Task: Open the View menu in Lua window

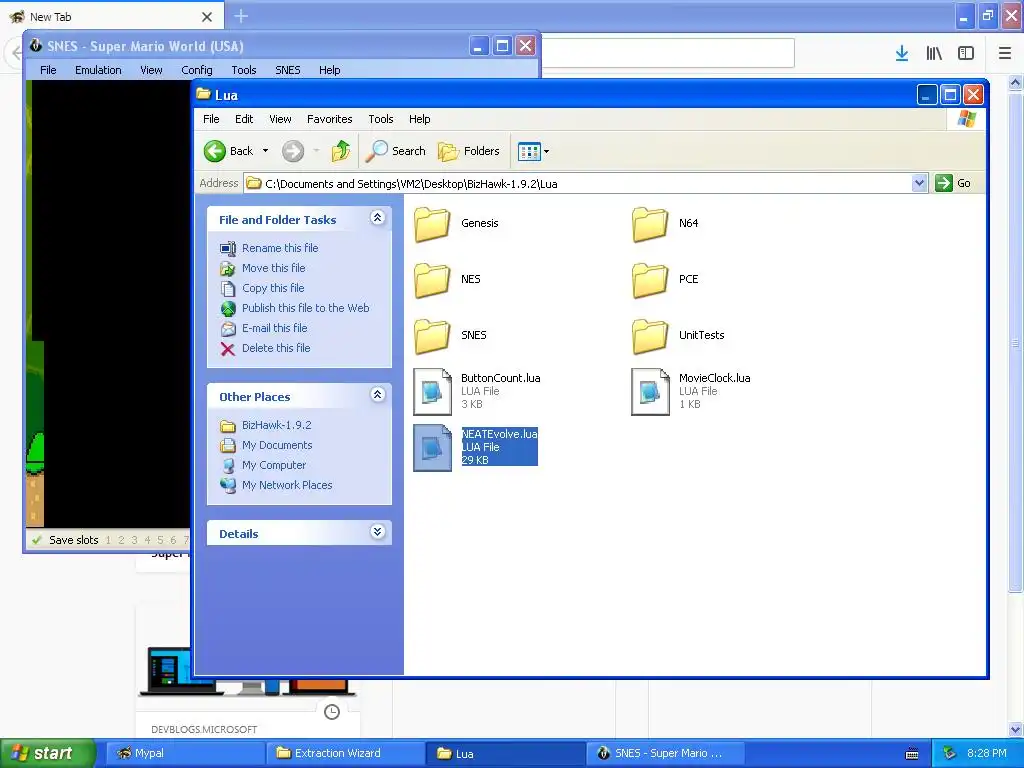Action: click(280, 119)
